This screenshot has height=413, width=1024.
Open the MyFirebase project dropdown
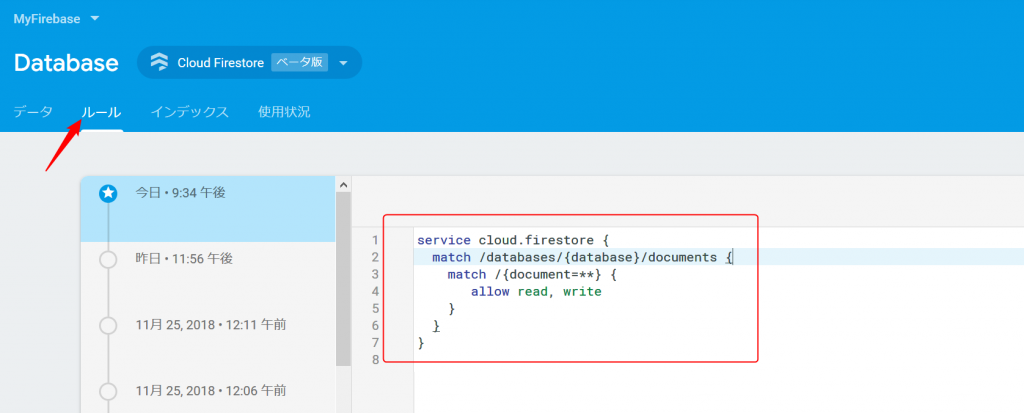[x=56, y=19]
